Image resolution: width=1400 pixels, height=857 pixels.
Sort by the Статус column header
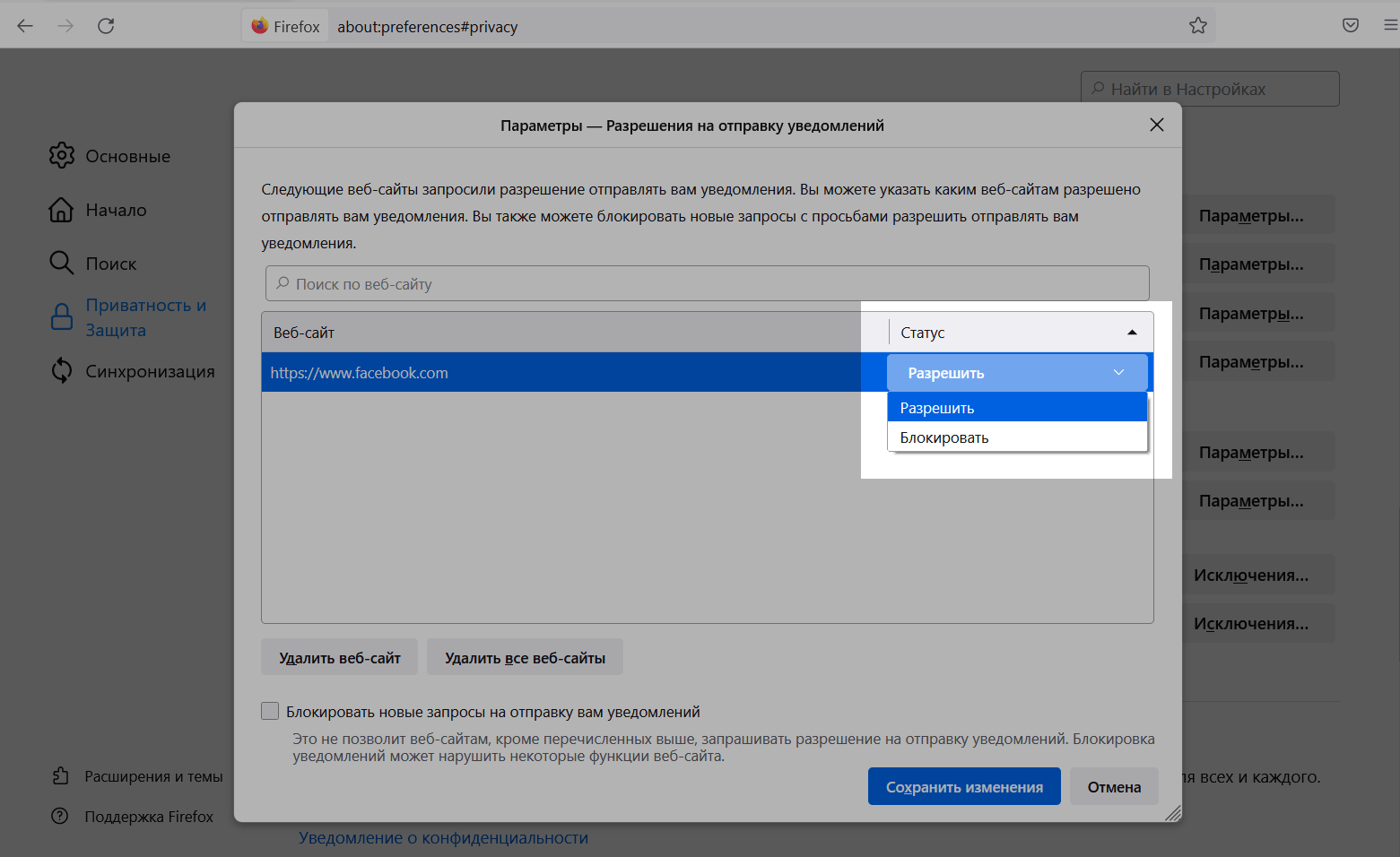[x=1020, y=333]
